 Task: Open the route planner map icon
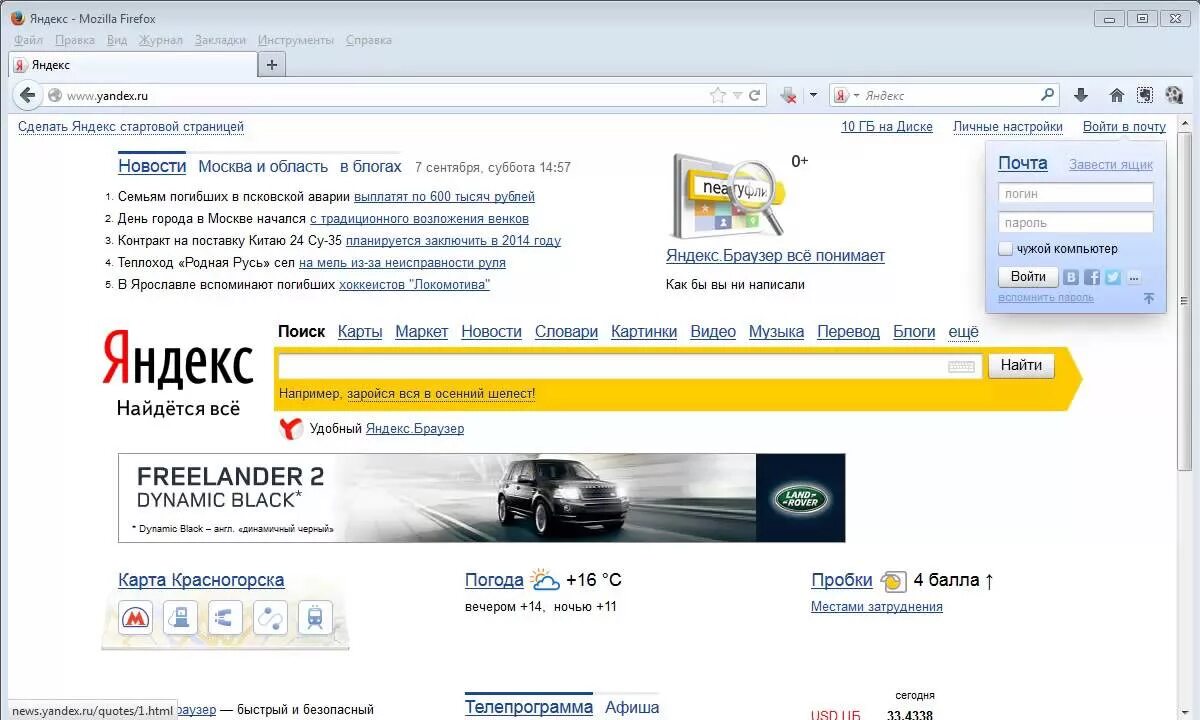click(270, 618)
